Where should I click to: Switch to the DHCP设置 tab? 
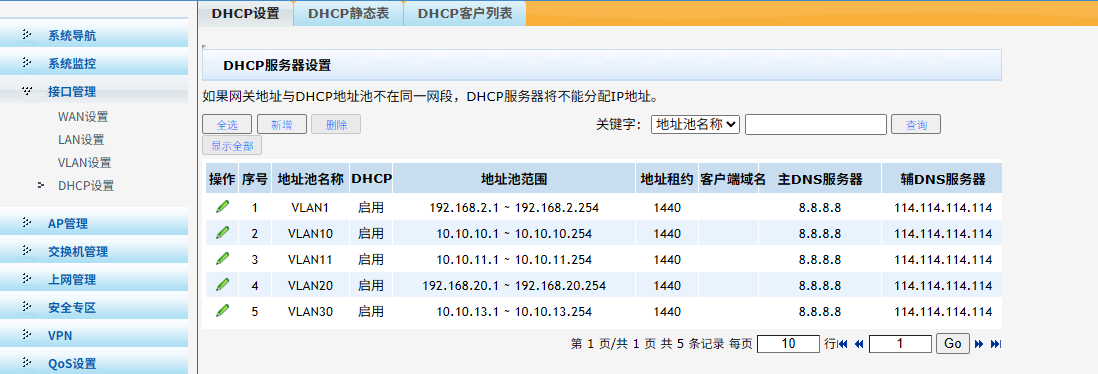[x=245, y=13]
